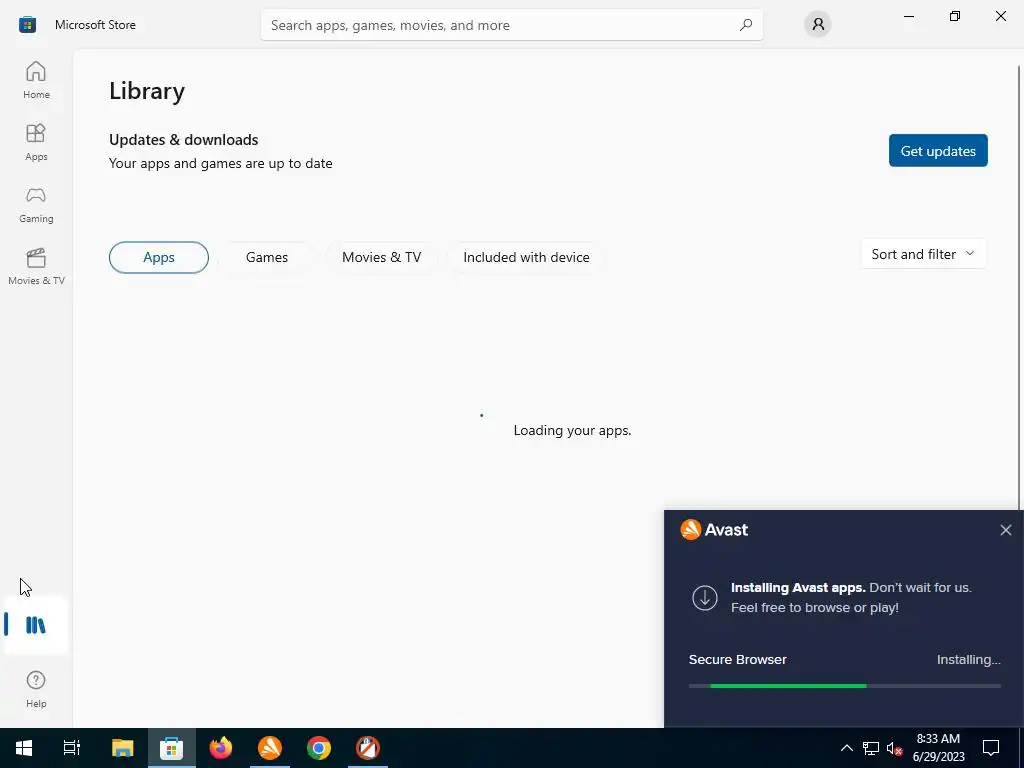Open the Action Center notifications icon
1024x768 pixels.
click(x=991, y=748)
